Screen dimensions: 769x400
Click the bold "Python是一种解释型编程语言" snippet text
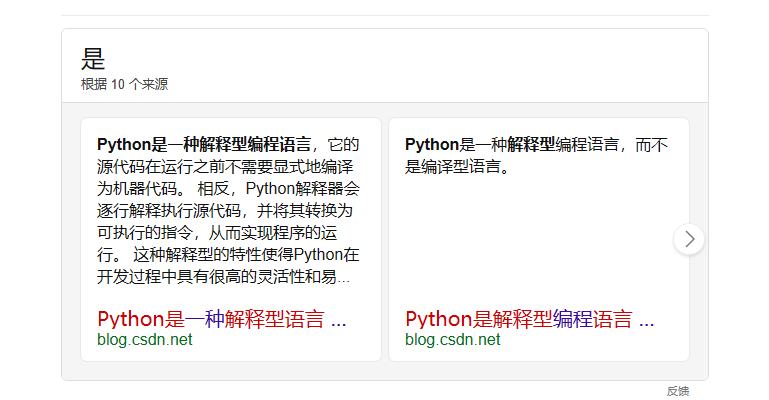pos(204,145)
